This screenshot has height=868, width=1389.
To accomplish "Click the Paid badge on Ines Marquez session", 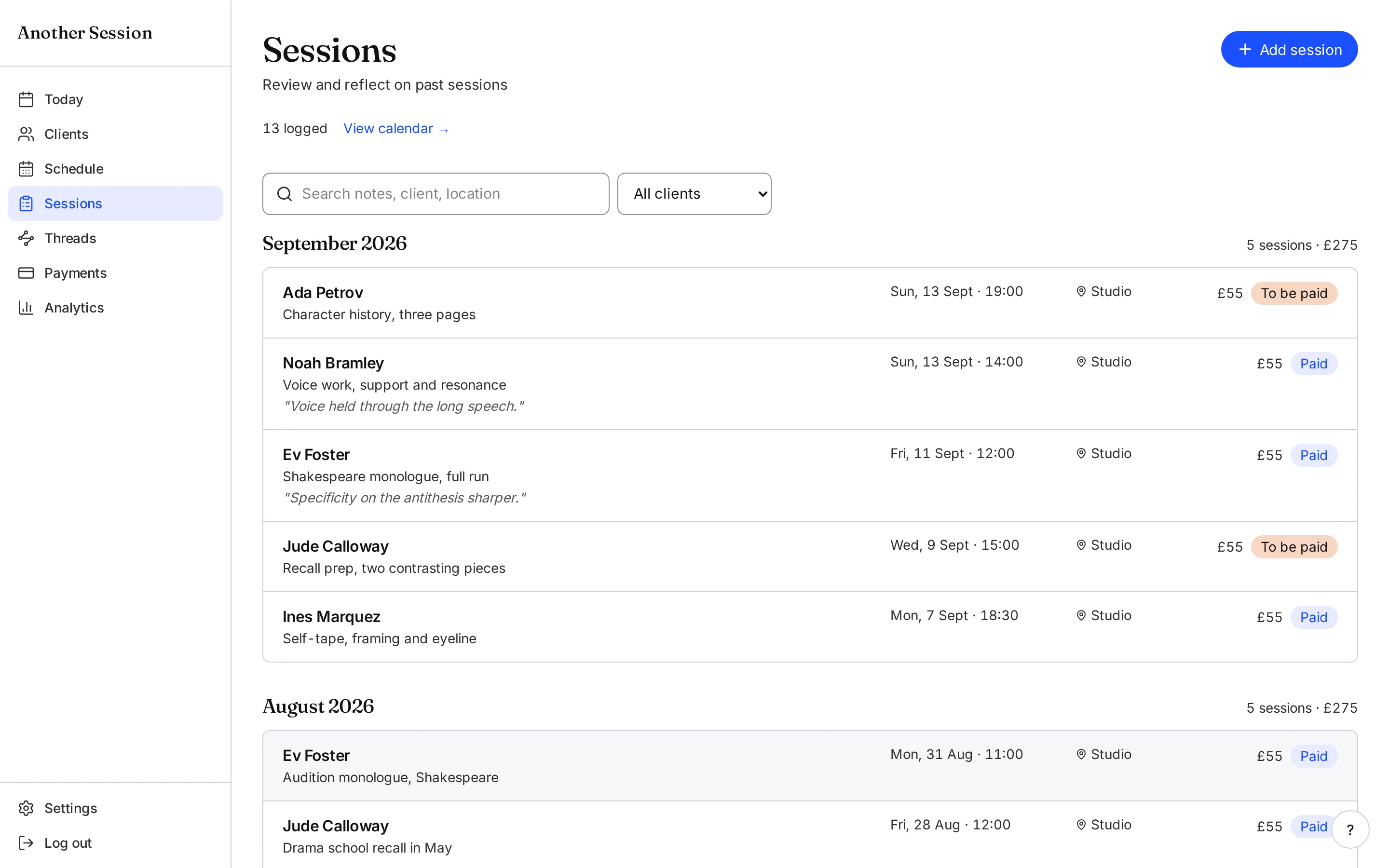I will [x=1313, y=617].
